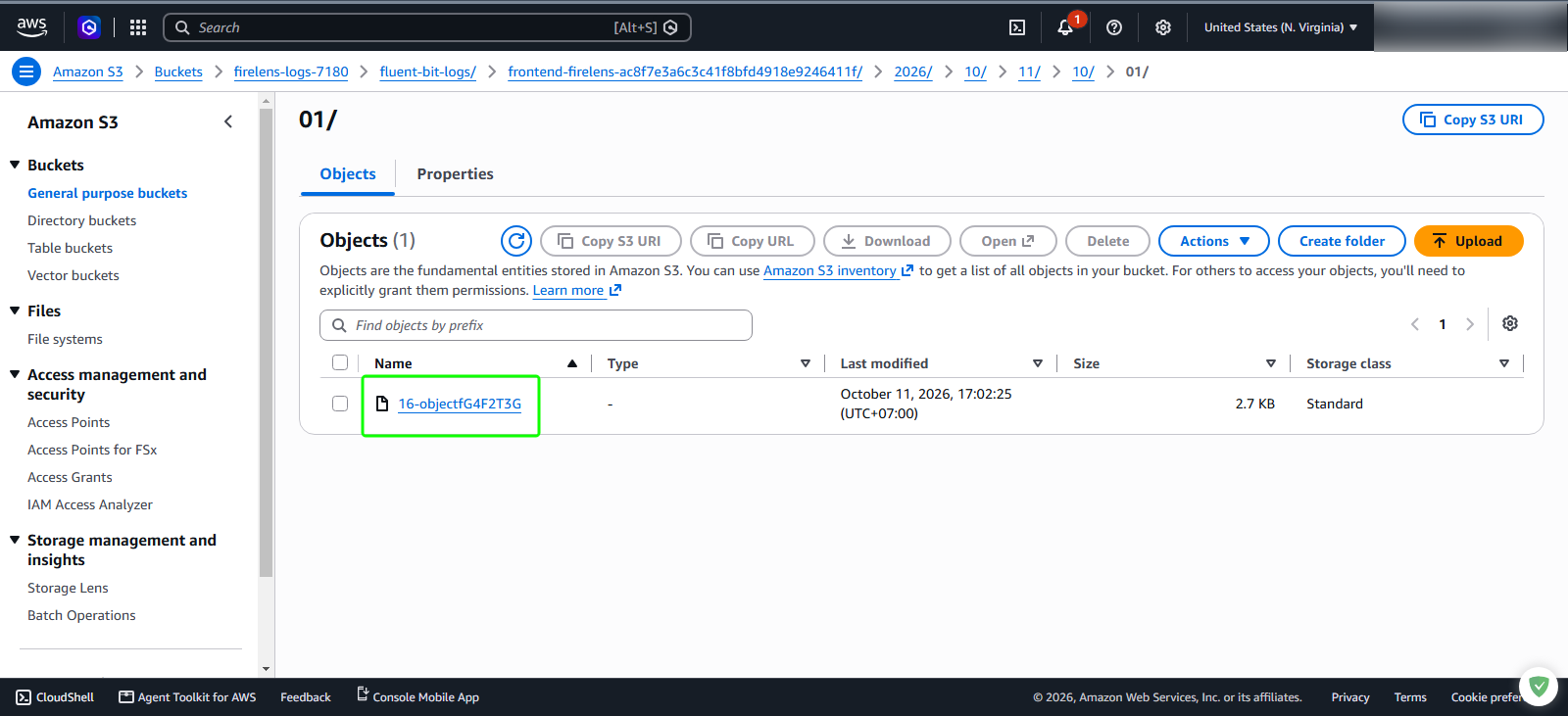Open the Actions dropdown

tap(1214, 241)
